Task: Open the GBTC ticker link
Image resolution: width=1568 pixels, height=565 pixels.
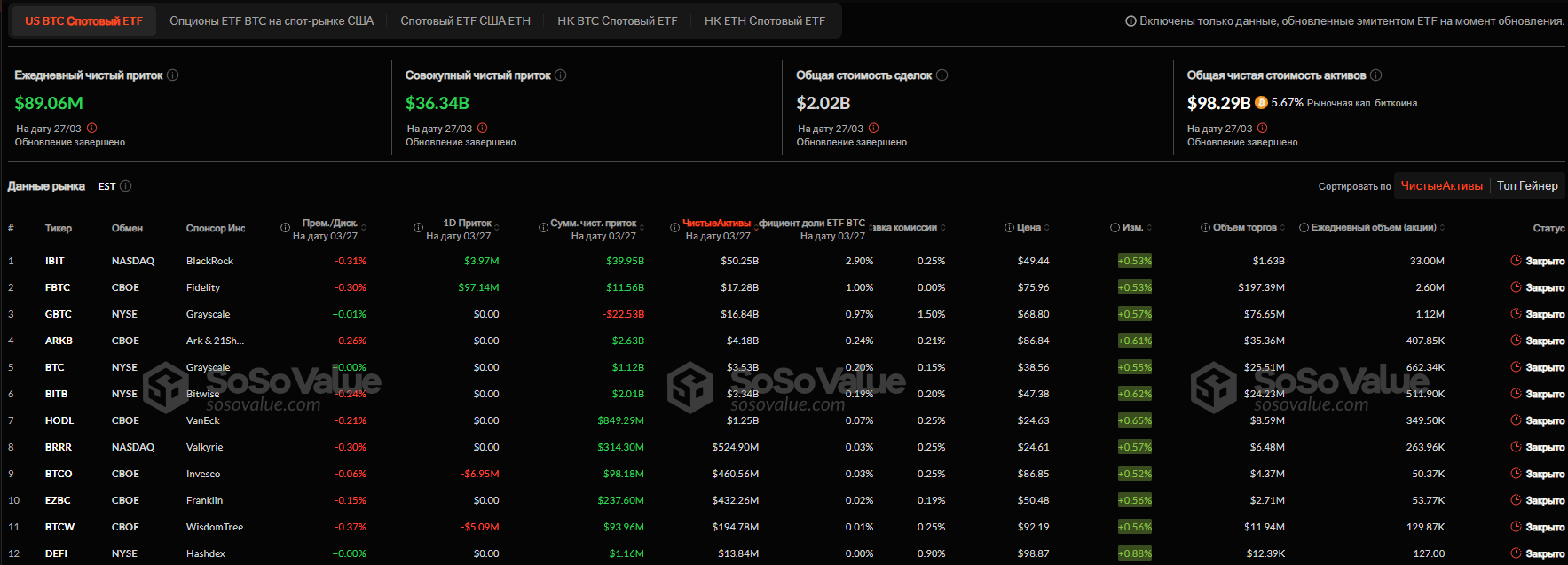Action: pos(59,314)
